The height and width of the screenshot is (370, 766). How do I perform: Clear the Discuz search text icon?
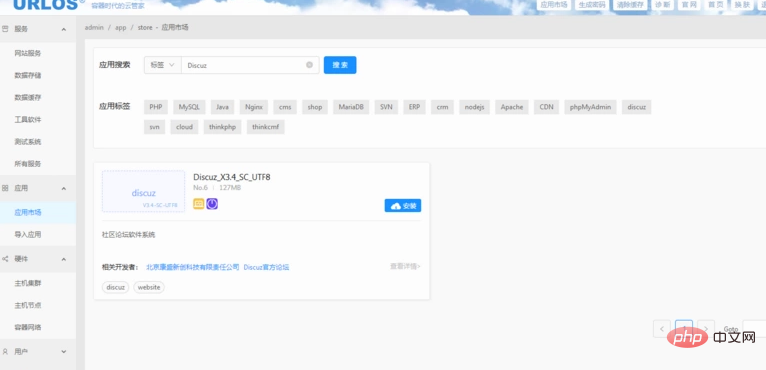point(309,65)
